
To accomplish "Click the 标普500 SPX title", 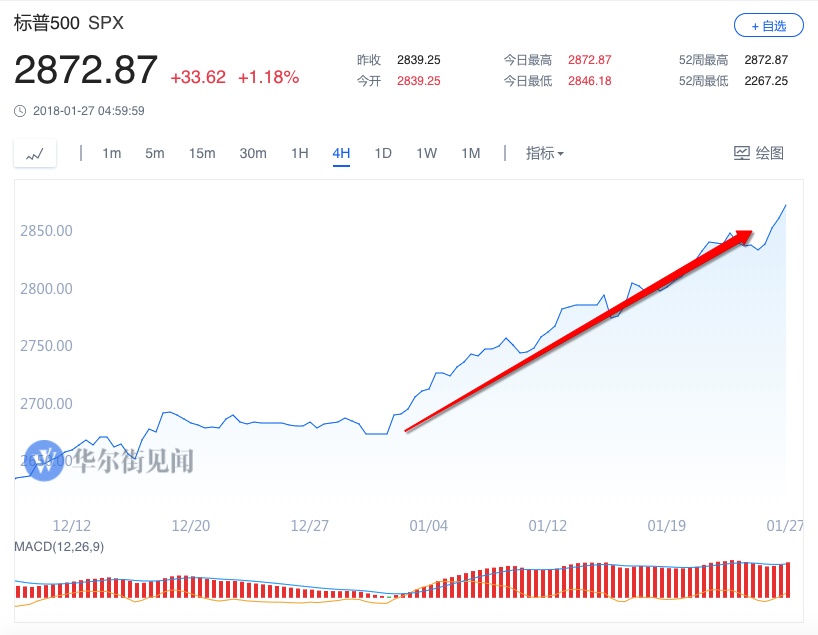I will pos(69,23).
